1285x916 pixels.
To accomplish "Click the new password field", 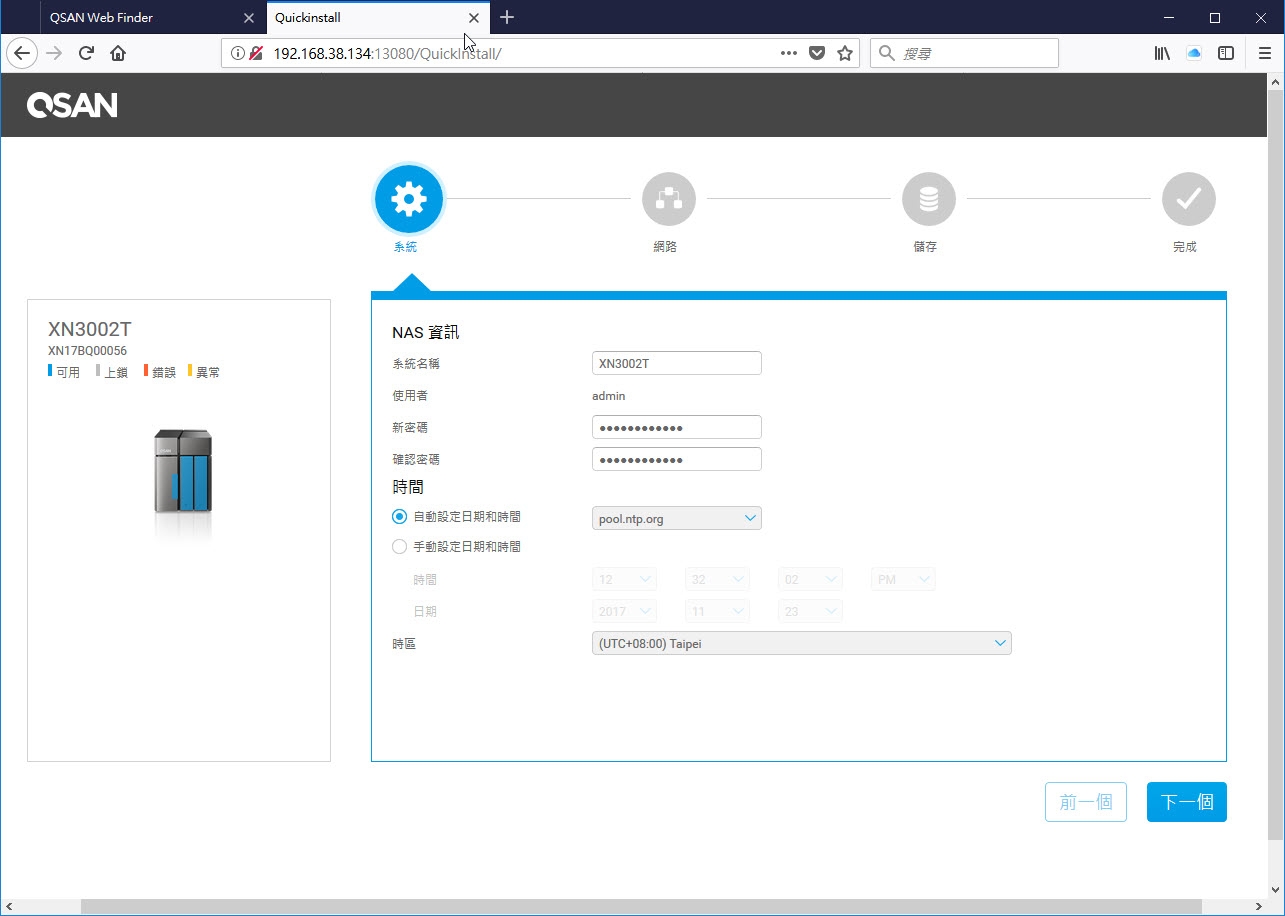I will pos(677,427).
